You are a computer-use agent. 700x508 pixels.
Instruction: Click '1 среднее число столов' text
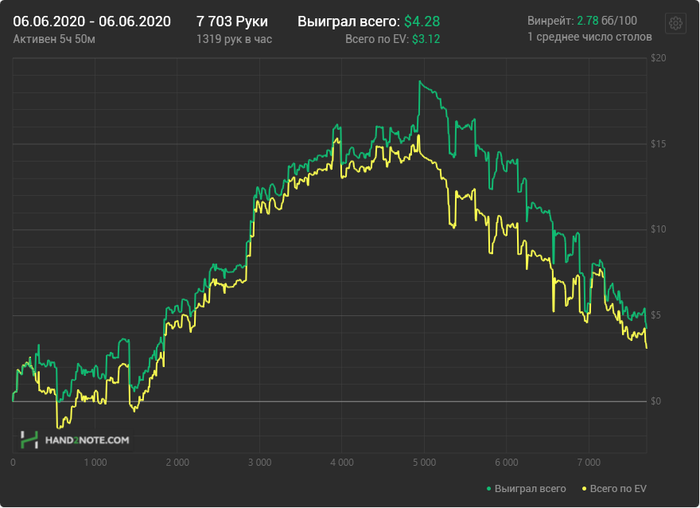[590, 37]
